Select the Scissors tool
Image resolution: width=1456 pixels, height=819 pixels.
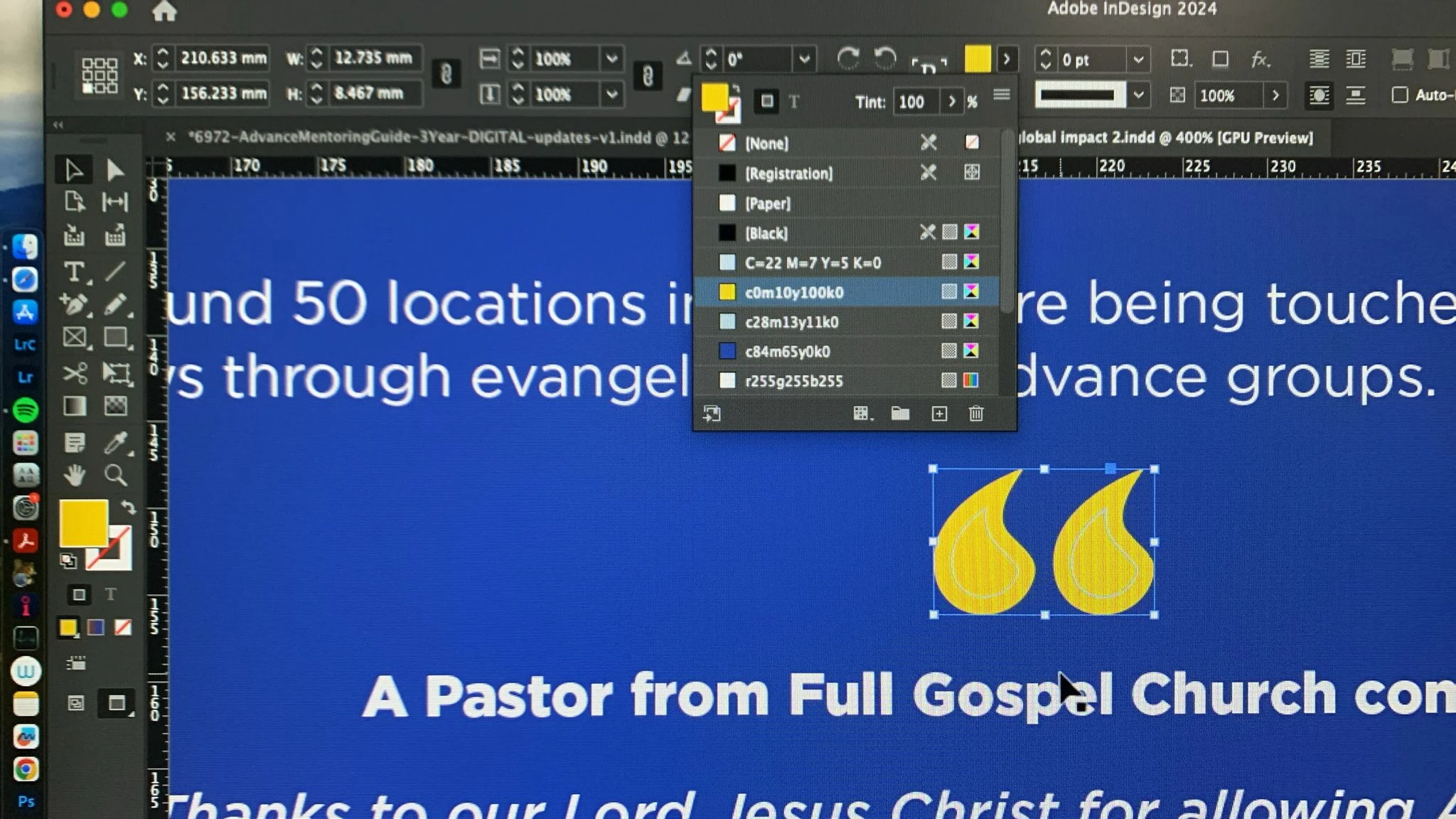pyautogui.click(x=74, y=373)
